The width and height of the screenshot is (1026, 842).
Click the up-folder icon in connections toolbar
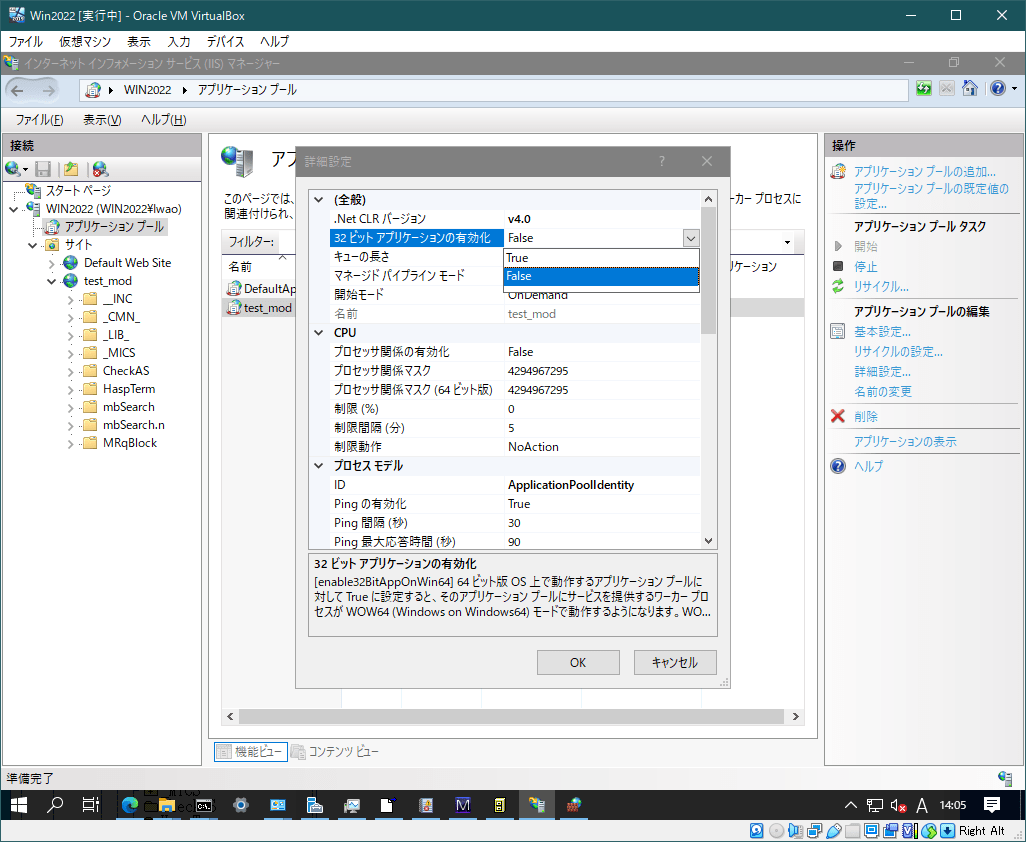(x=71, y=169)
